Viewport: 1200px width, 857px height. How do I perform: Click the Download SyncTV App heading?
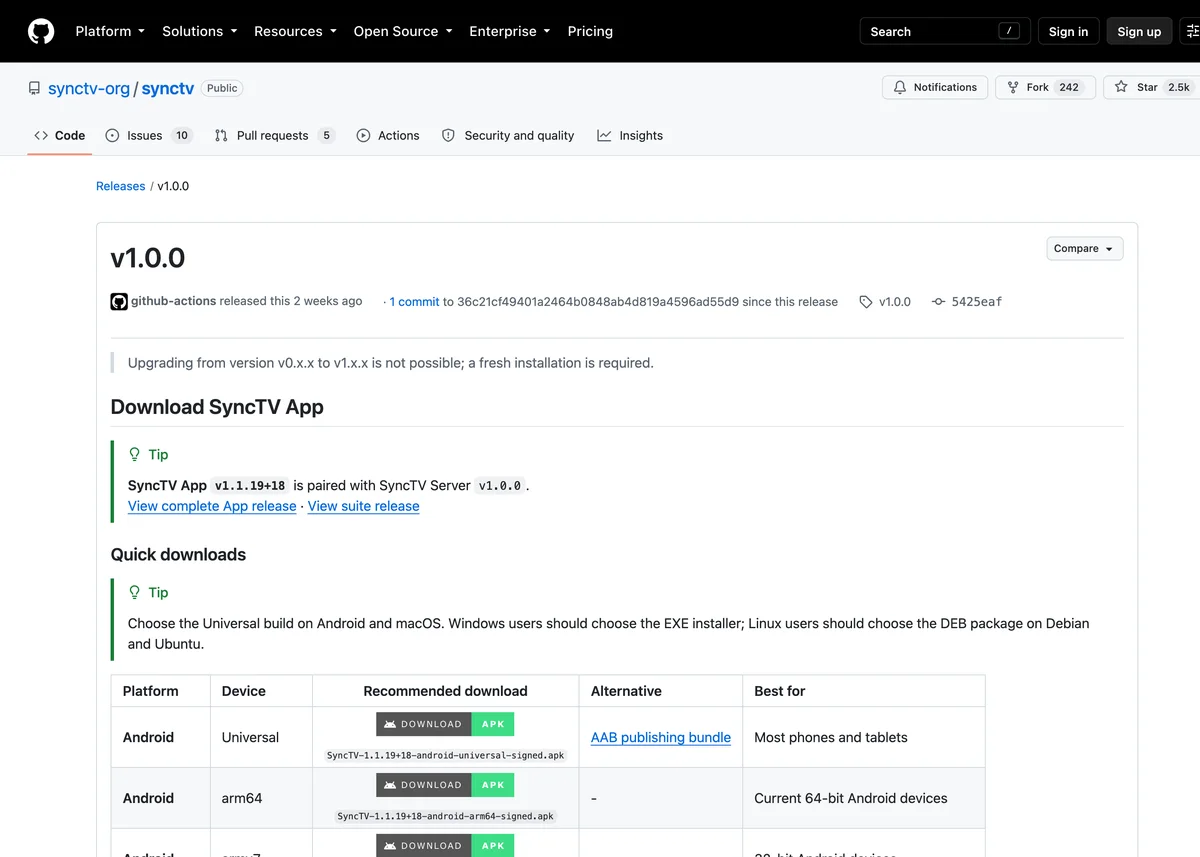coord(217,407)
